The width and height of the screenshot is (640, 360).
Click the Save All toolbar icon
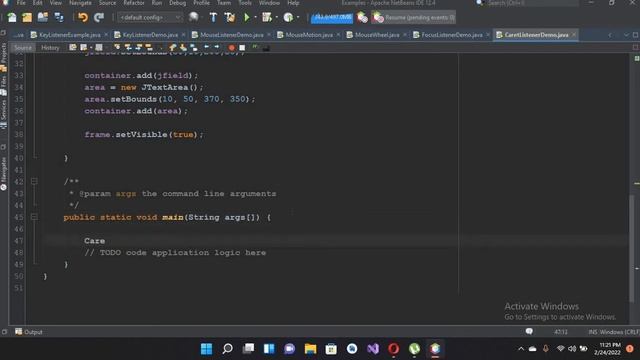tap(59, 17)
